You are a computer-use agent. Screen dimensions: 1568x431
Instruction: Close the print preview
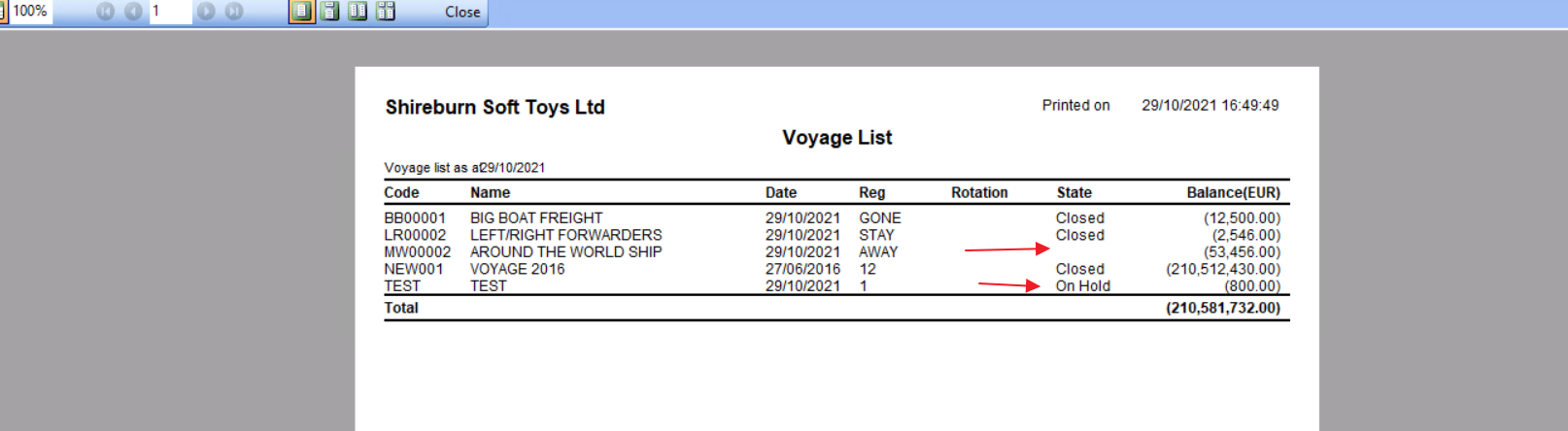coord(462,13)
